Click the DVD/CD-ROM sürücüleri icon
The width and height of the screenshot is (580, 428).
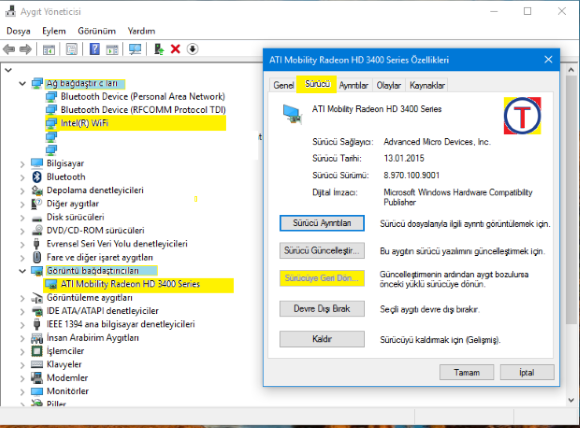pos(37,230)
